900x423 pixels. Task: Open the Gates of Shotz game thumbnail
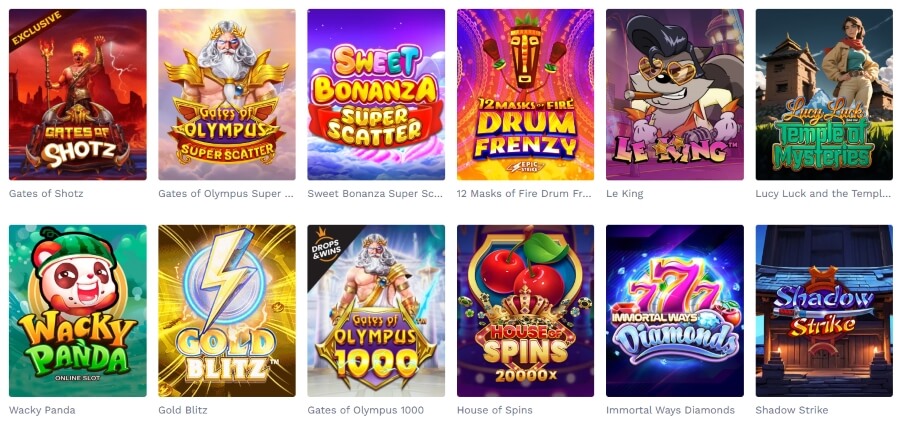tap(77, 94)
